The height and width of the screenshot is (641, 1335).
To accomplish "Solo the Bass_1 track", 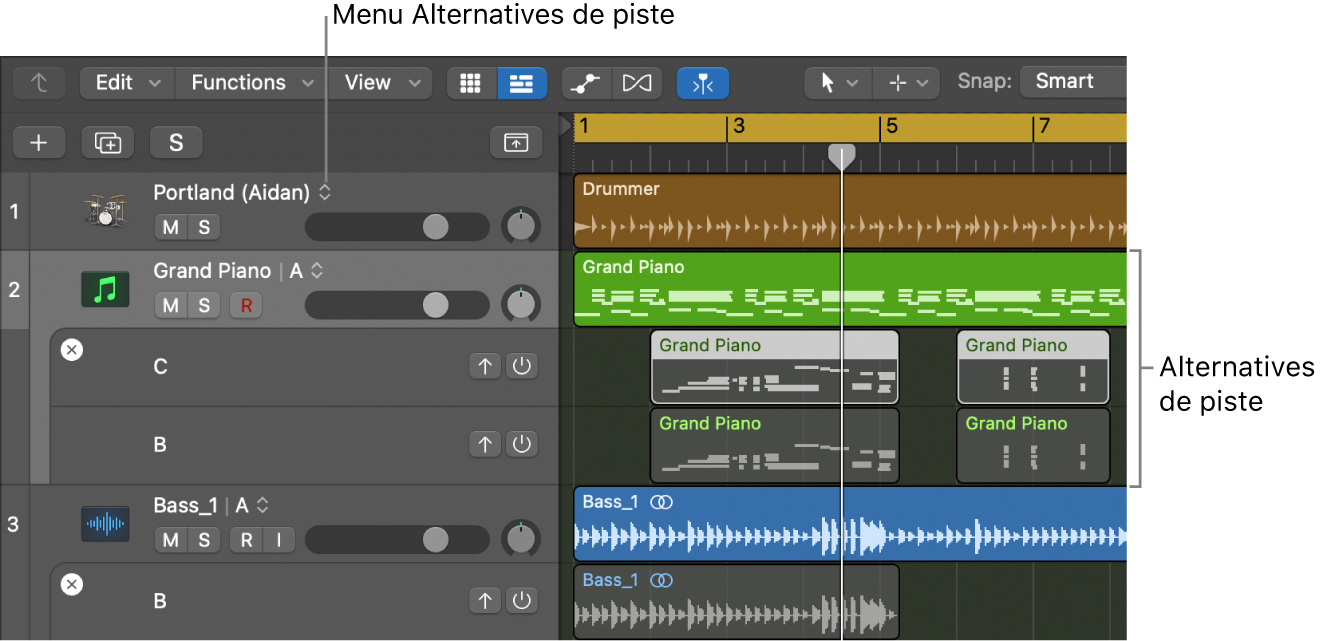I will (x=204, y=540).
